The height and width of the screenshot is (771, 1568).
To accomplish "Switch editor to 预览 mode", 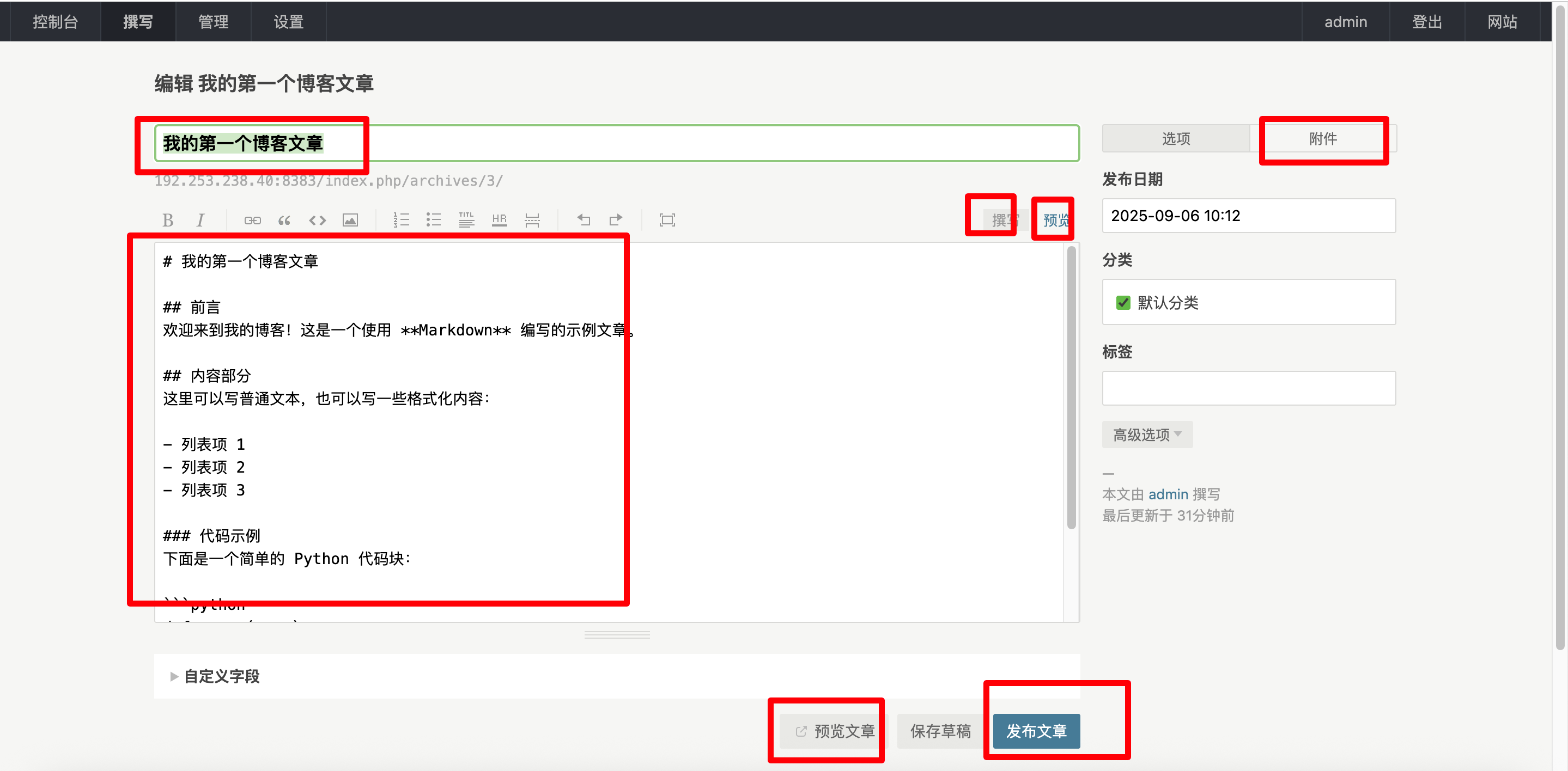I will (x=1055, y=219).
